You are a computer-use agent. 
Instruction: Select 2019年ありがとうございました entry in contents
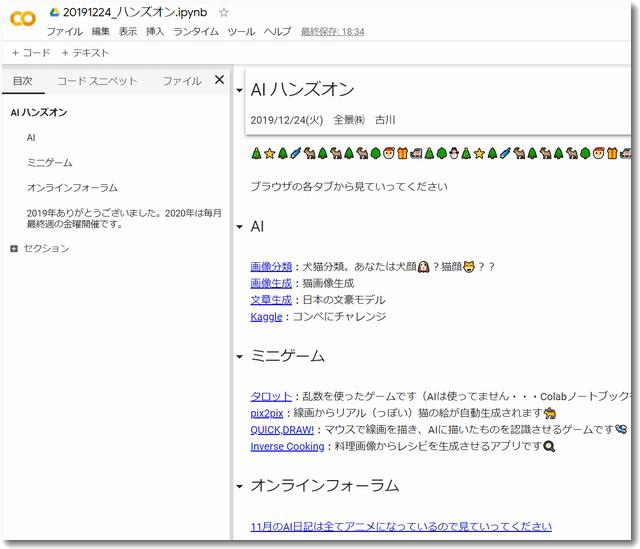click(x=124, y=218)
